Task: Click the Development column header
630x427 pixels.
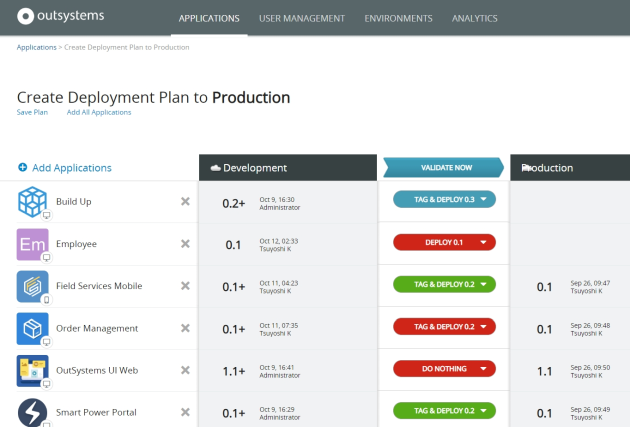Action: (x=288, y=168)
